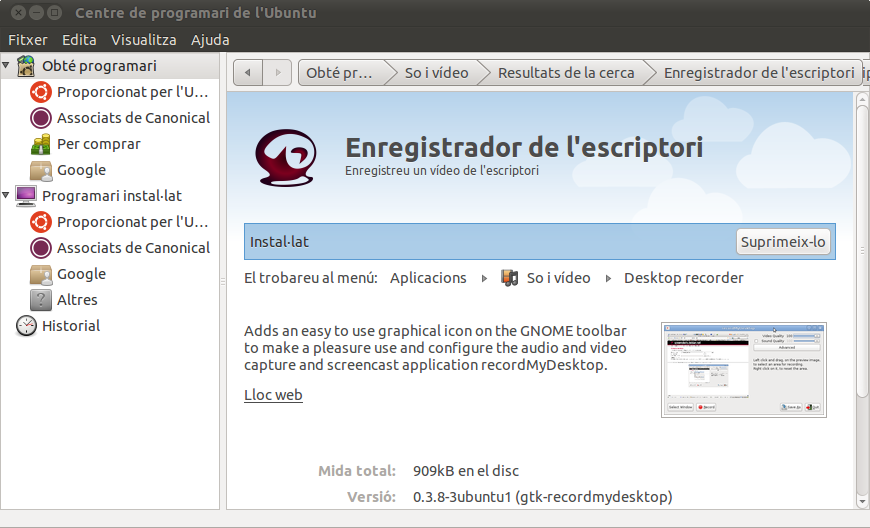Open the Ajuda menu

pyautogui.click(x=210, y=40)
